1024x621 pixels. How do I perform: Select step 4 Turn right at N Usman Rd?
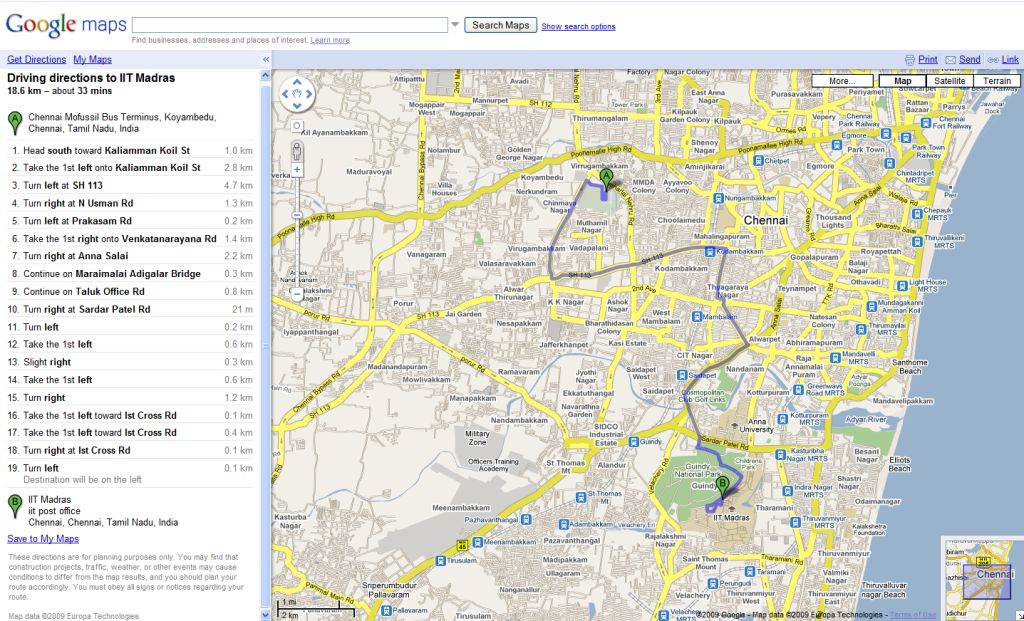[130, 203]
